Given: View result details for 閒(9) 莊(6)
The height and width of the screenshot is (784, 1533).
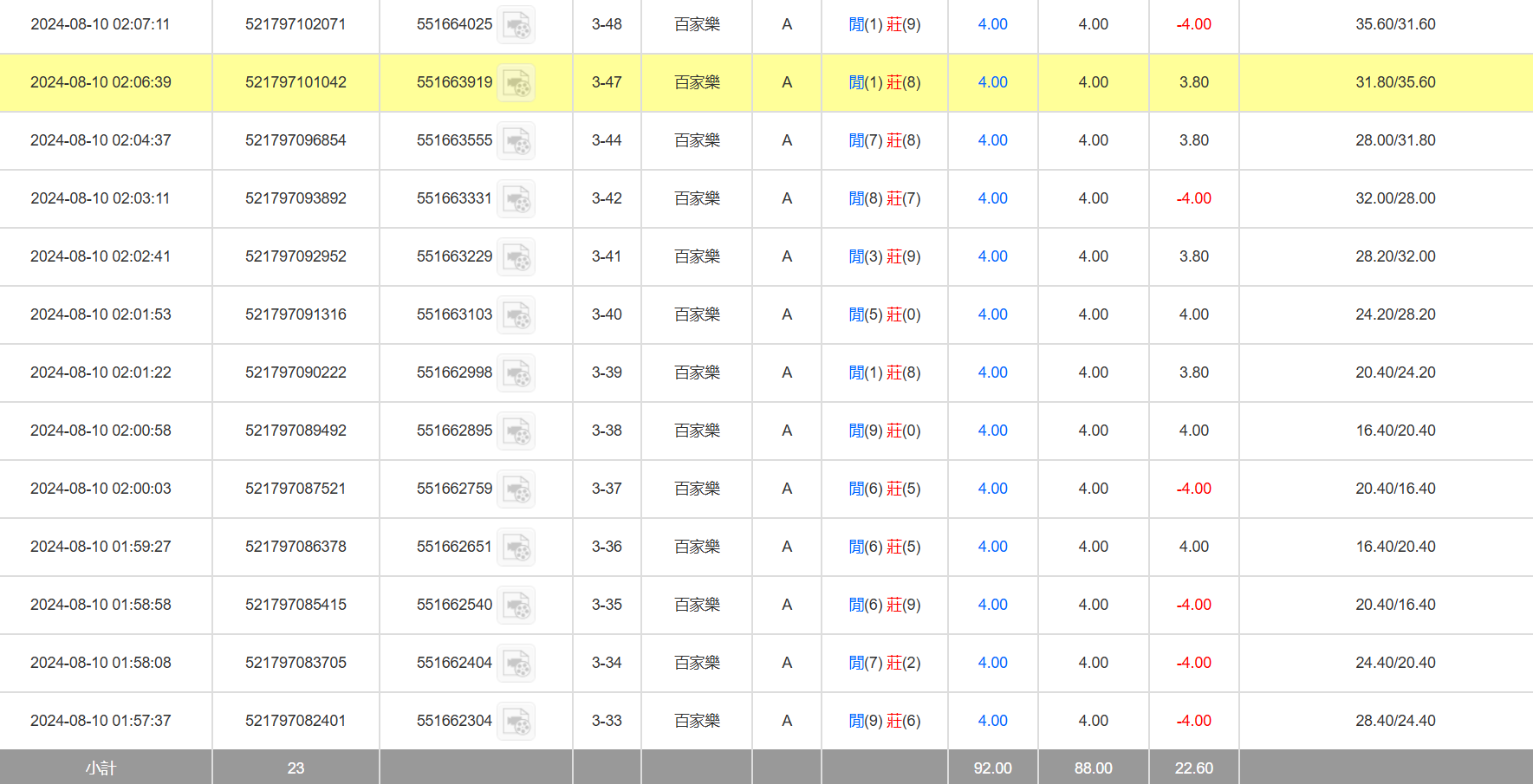Looking at the screenshot, I should click(x=884, y=721).
